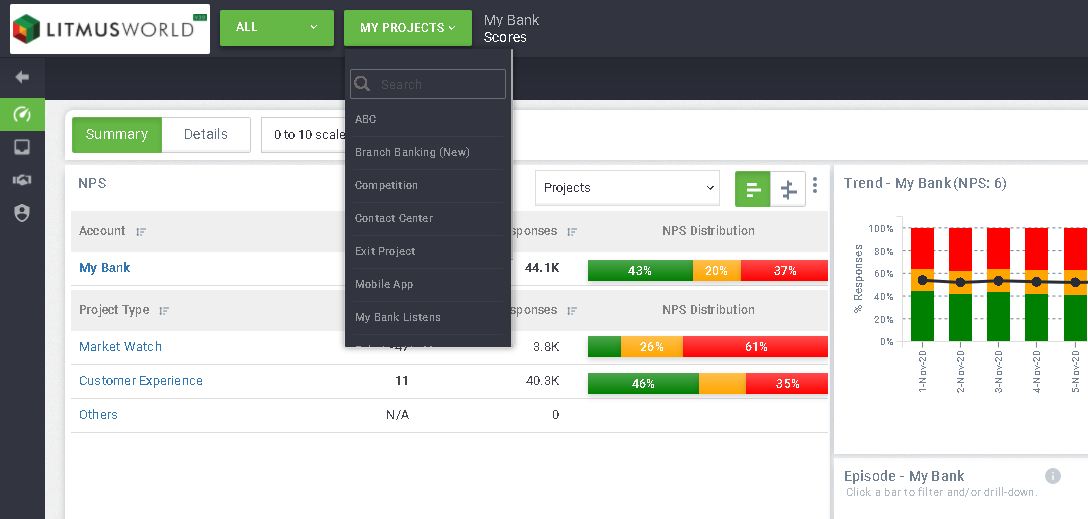Open the dashboard gauge icon in sidebar
The width and height of the screenshot is (1088, 519).
[22, 114]
